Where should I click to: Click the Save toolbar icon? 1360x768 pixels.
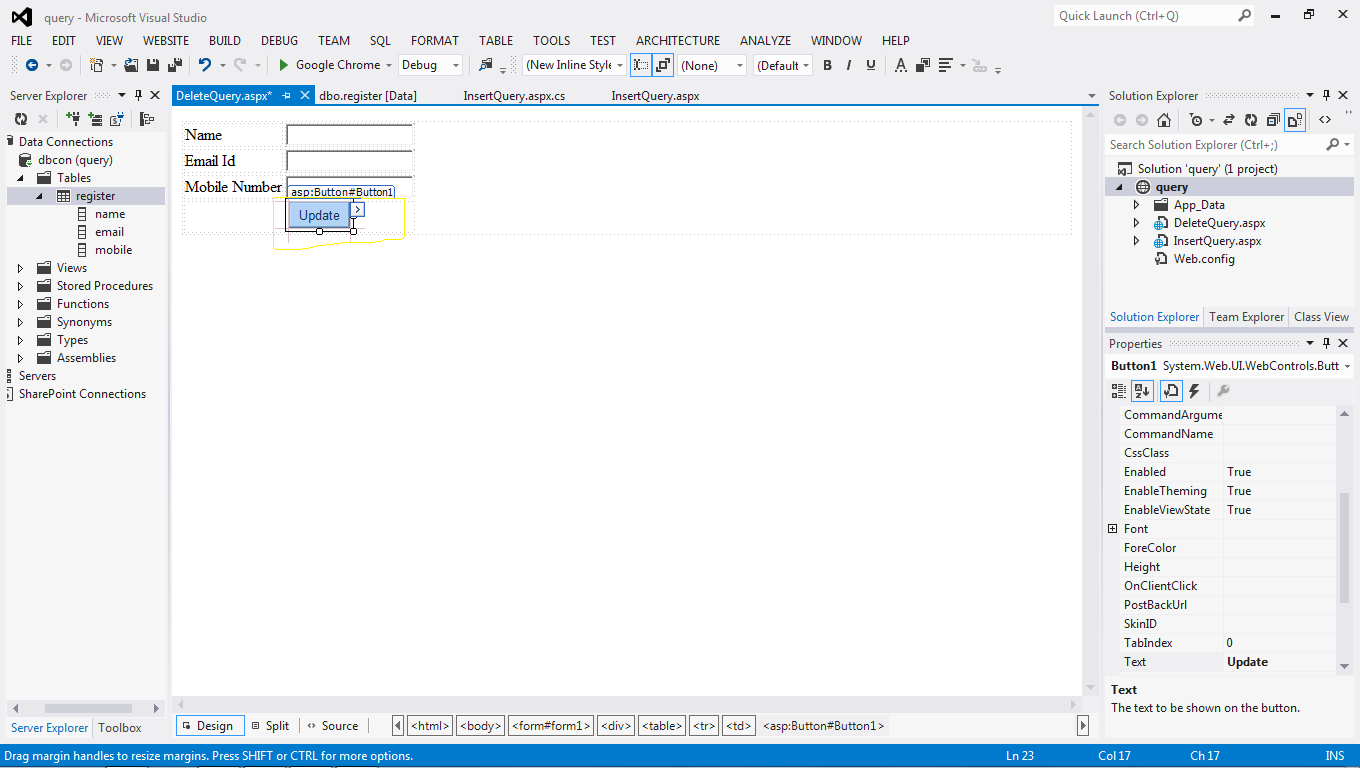point(153,65)
